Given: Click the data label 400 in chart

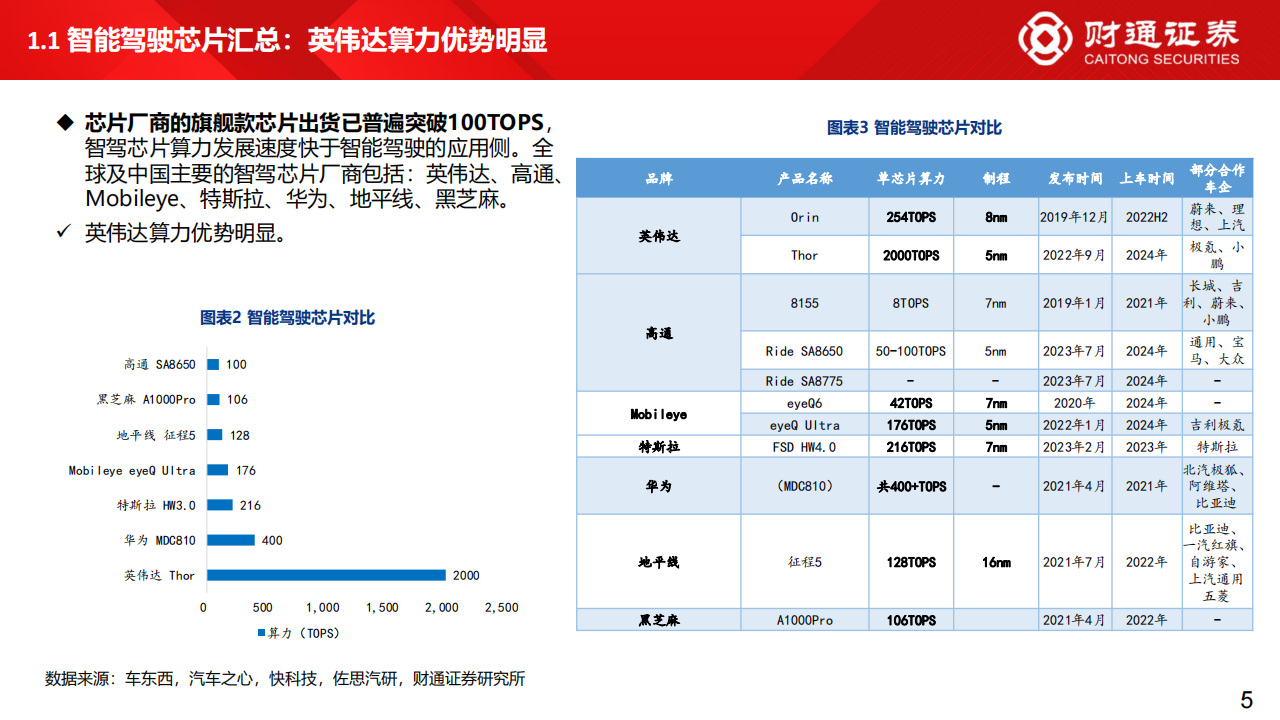Looking at the screenshot, I should 272,540.
